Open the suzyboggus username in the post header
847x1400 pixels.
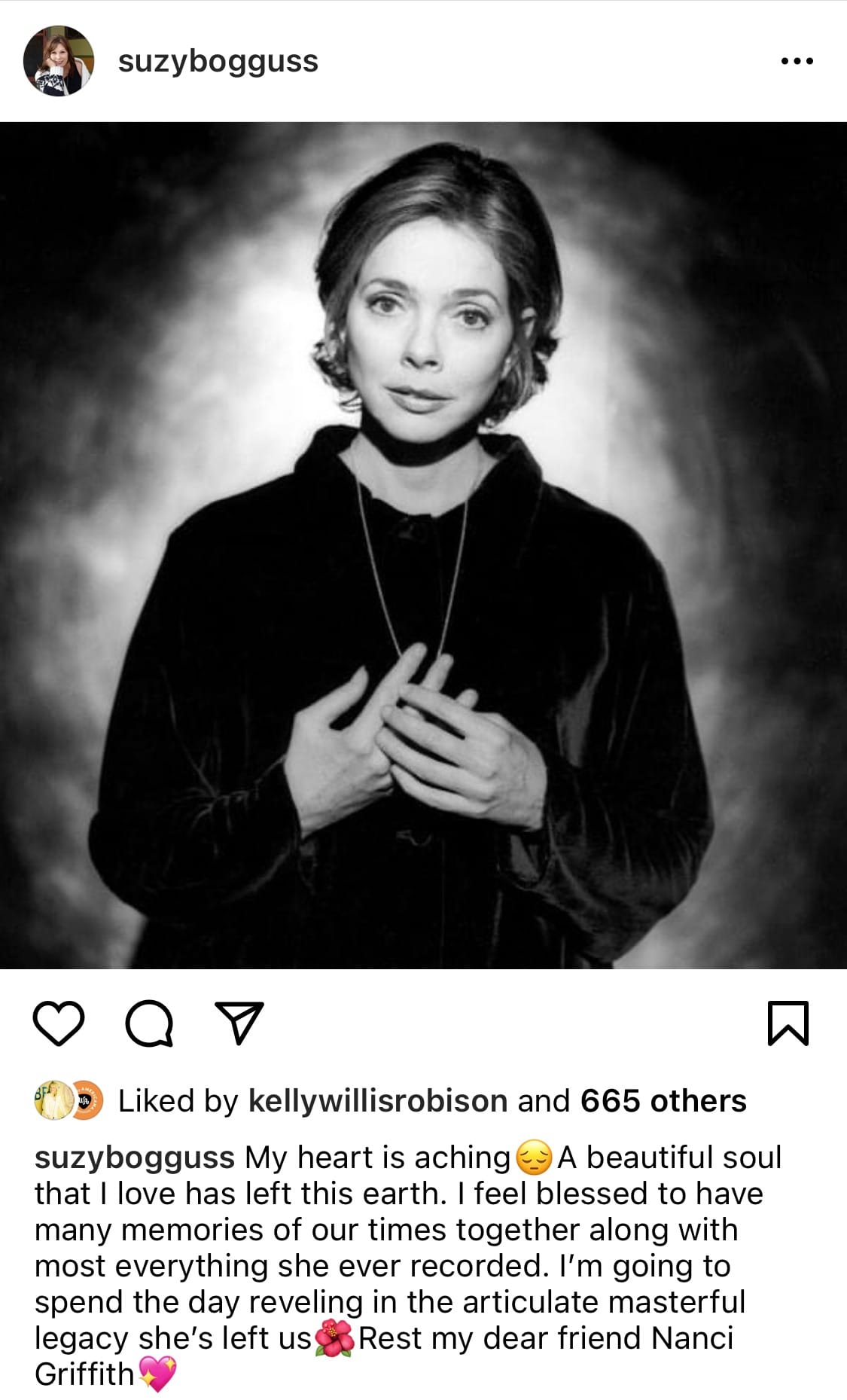[218, 62]
